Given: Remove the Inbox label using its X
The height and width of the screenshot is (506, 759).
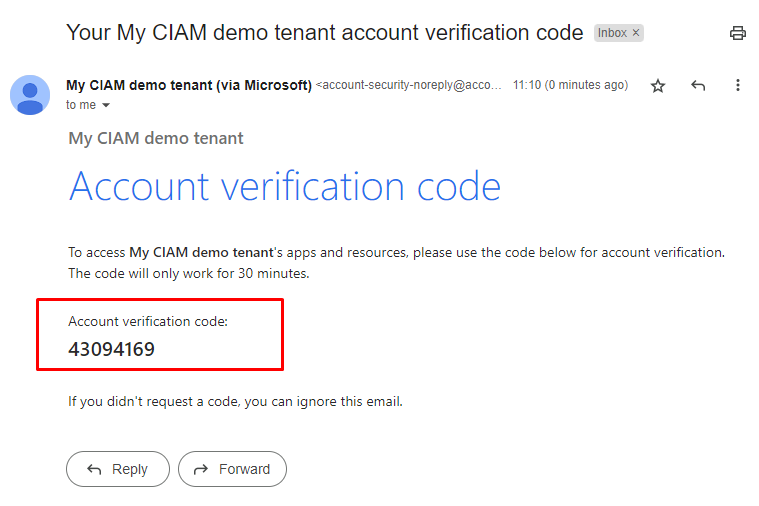Looking at the screenshot, I should pyautogui.click(x=635, y=33).
